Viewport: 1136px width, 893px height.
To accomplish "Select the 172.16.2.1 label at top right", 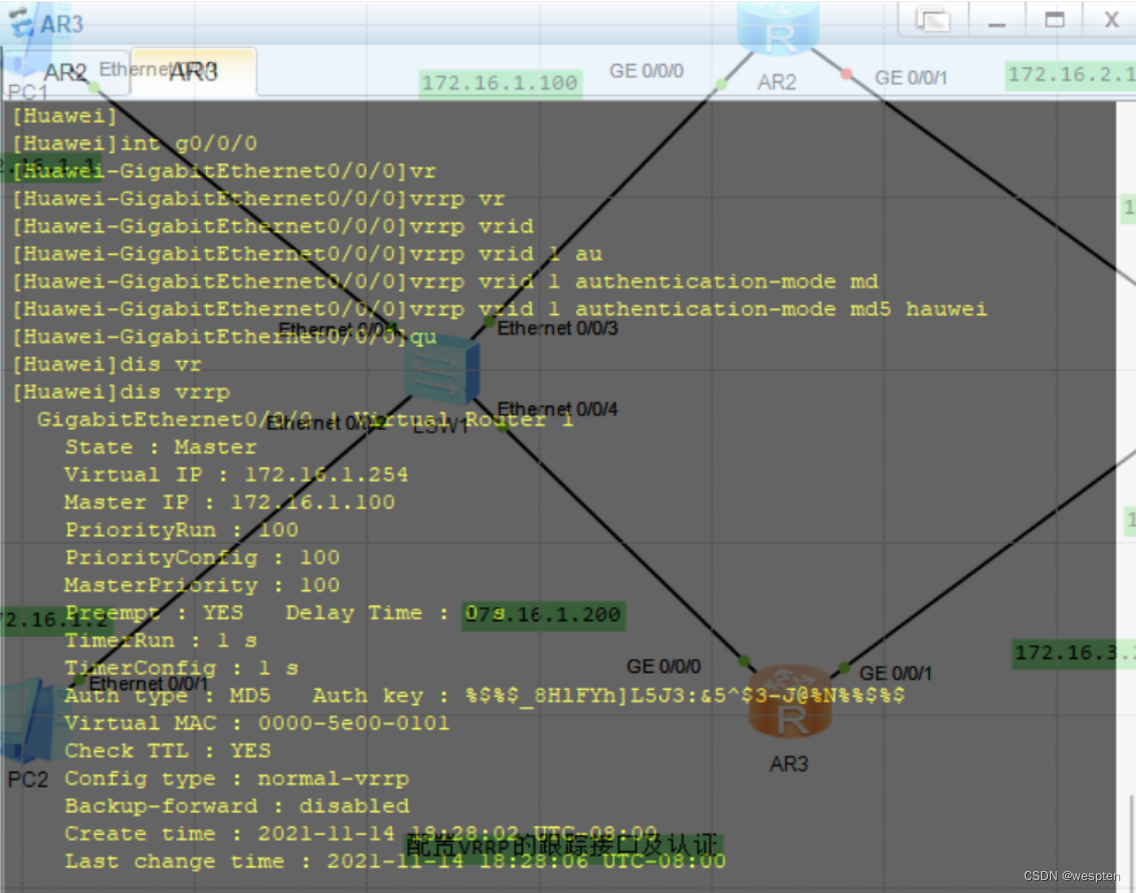I will (1070, 74).
